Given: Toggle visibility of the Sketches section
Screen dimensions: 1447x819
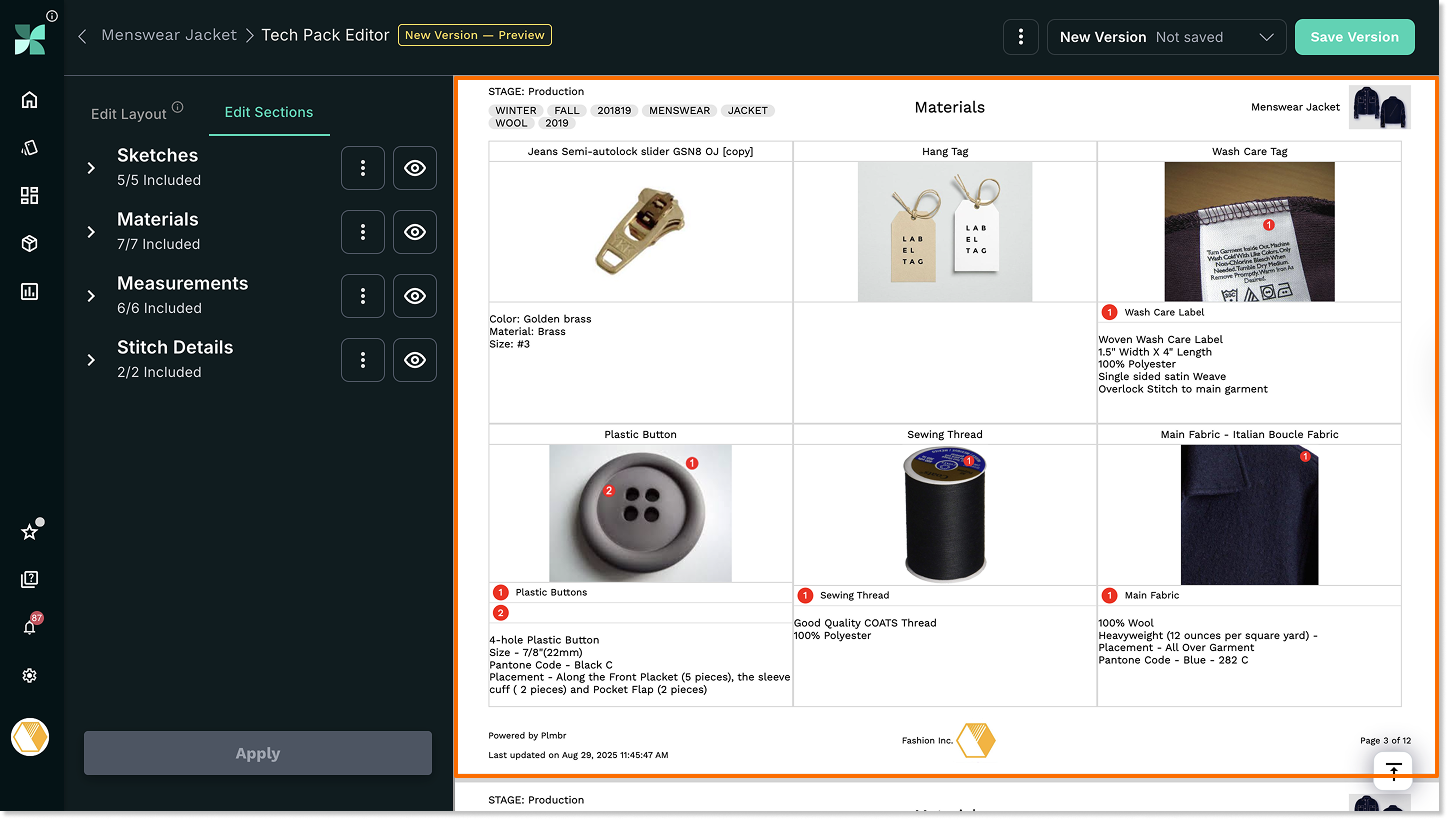Looking at the screenshot, I should coord(415,168).
